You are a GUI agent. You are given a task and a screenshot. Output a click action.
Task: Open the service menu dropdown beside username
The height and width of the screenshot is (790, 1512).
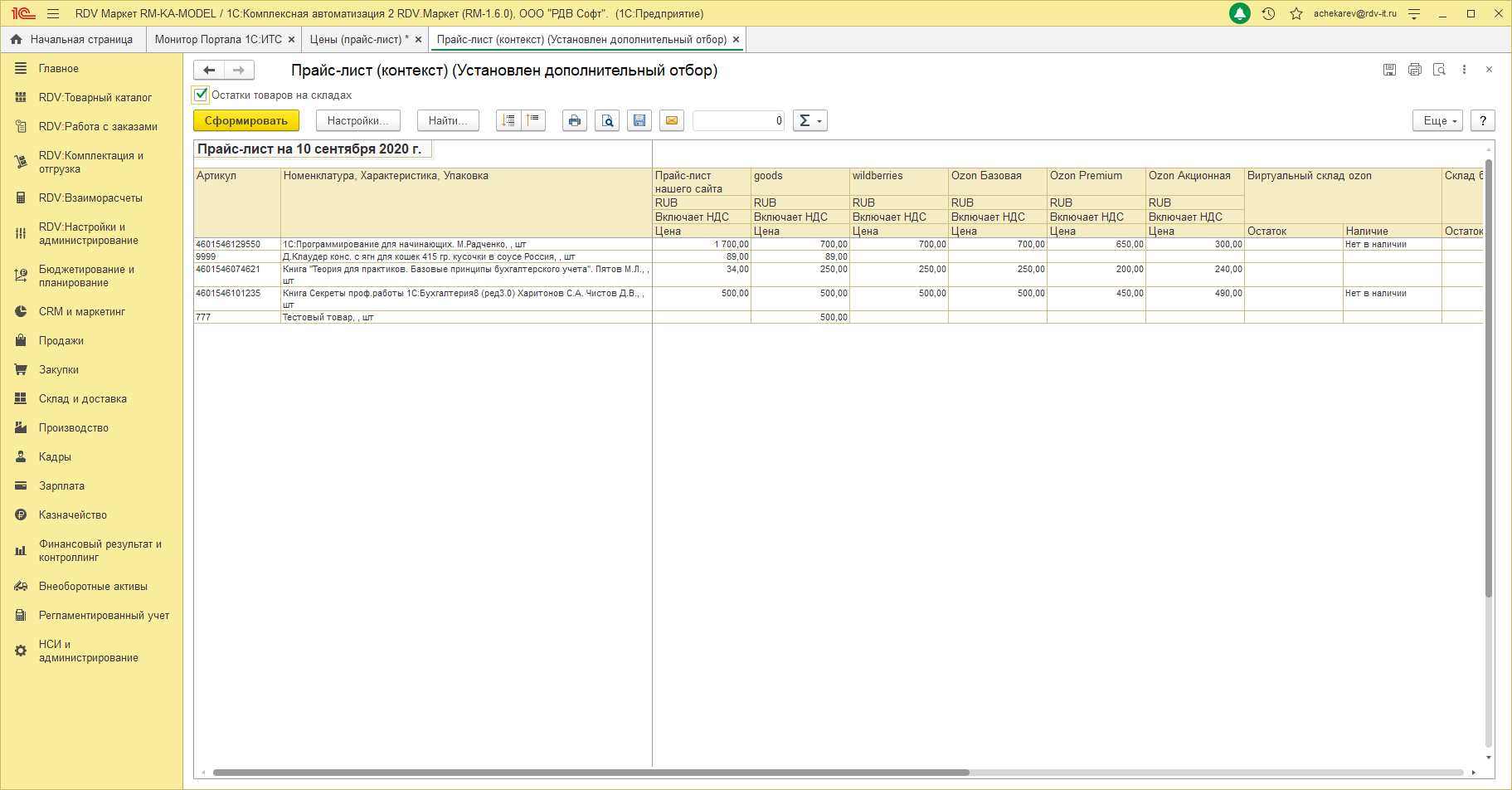[1414, 13]
